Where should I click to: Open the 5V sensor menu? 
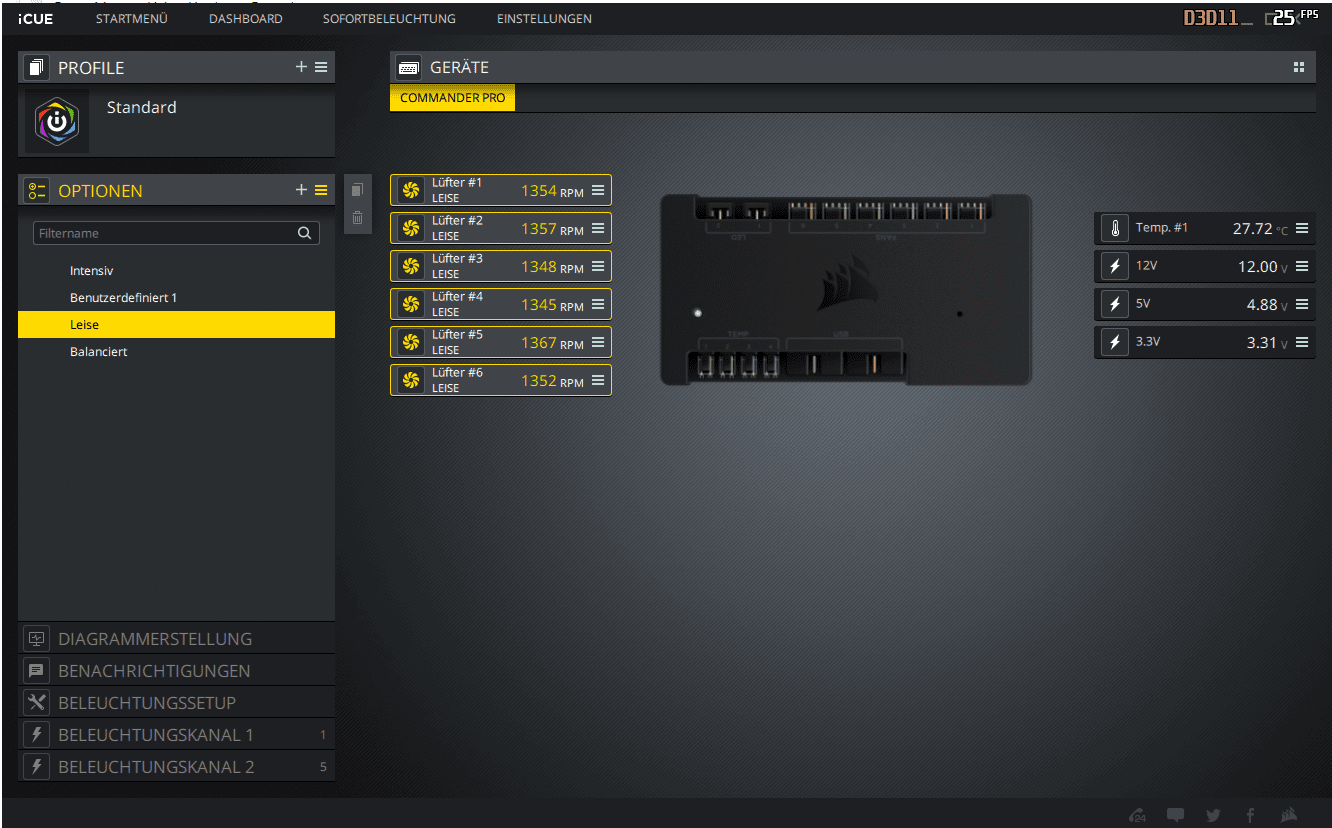(1302, 304)
